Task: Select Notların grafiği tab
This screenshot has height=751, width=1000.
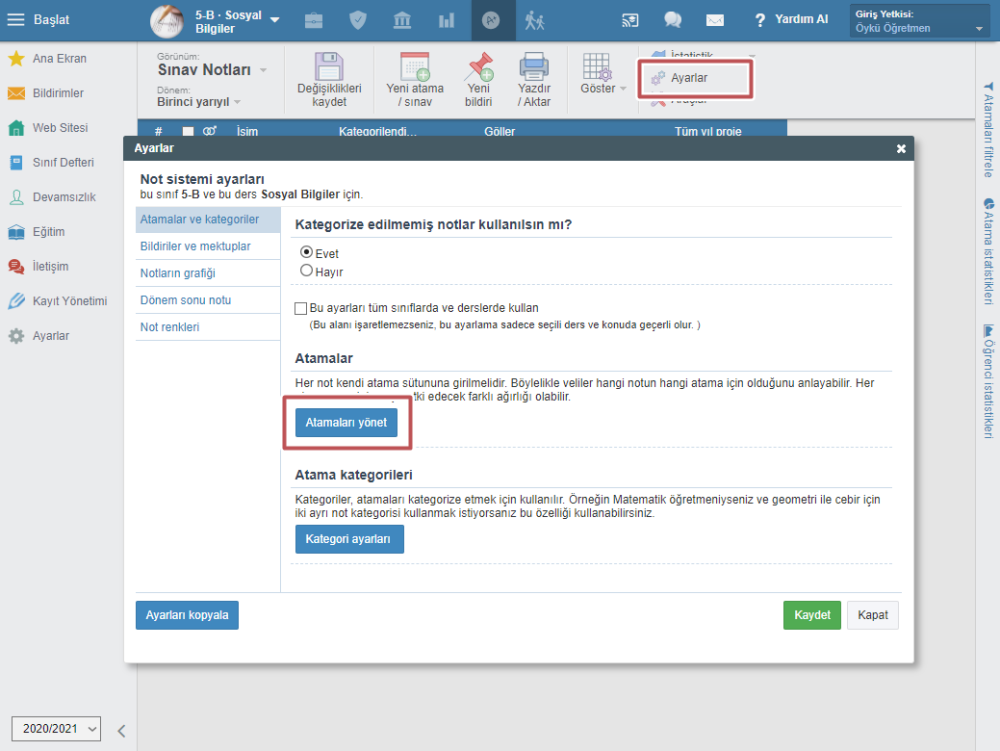Action: pos(208,273)
